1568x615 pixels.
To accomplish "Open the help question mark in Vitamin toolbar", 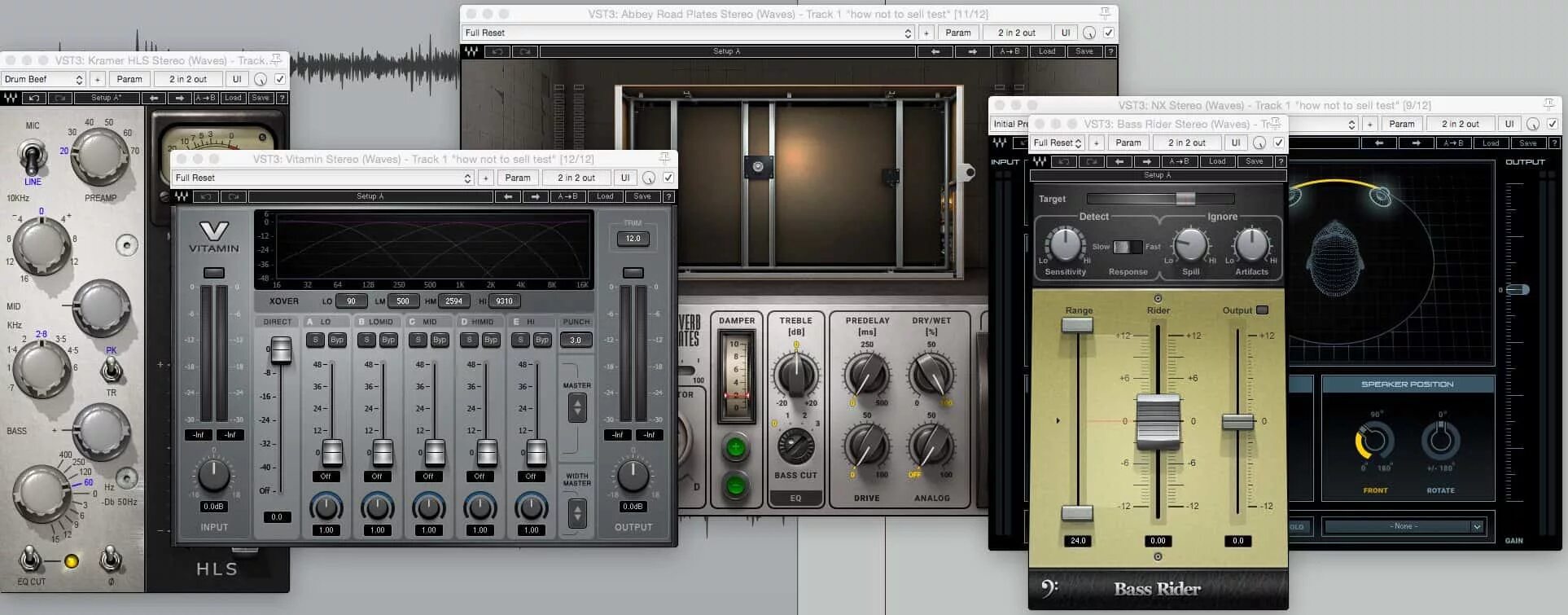I will [668, 196].
